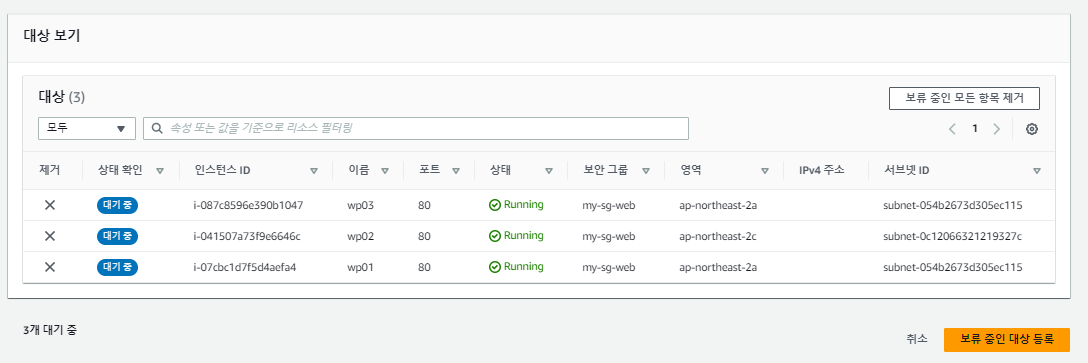The width and height of the screenshot is (1088, 363).
Task: Click the 제거 column header
Action: coord(50,170)
